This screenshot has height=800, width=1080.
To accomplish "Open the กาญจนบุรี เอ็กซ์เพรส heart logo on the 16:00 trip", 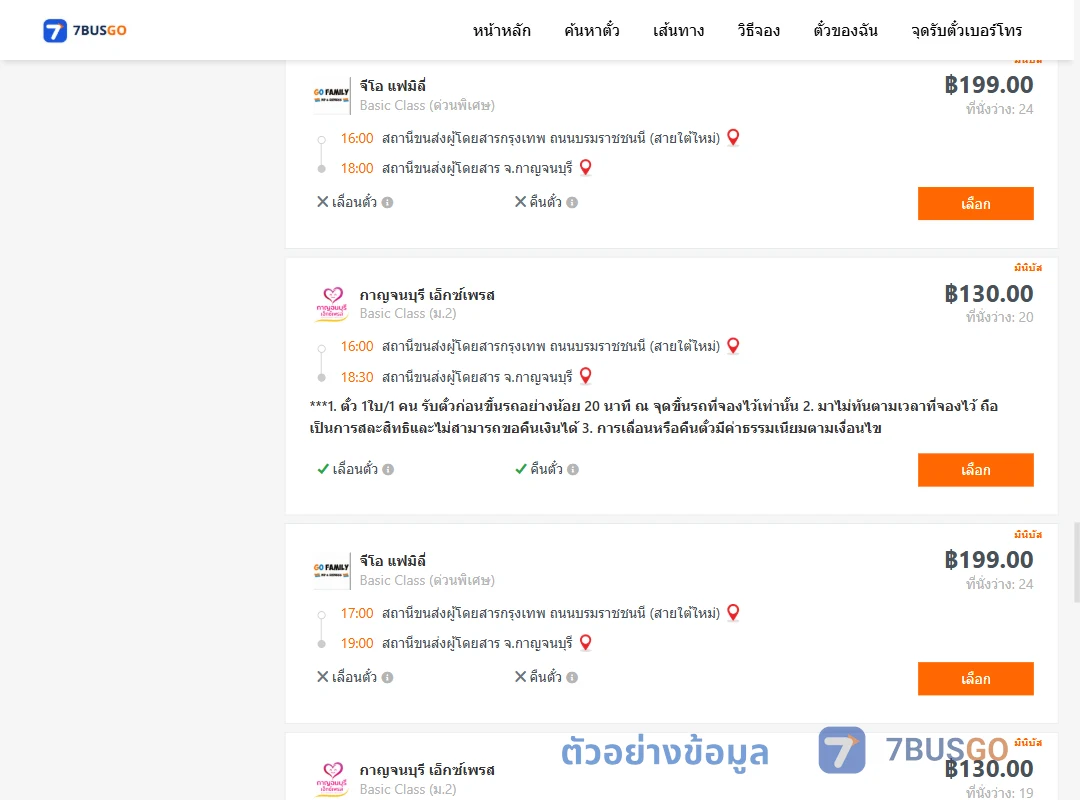I will (x=332, y=304).
